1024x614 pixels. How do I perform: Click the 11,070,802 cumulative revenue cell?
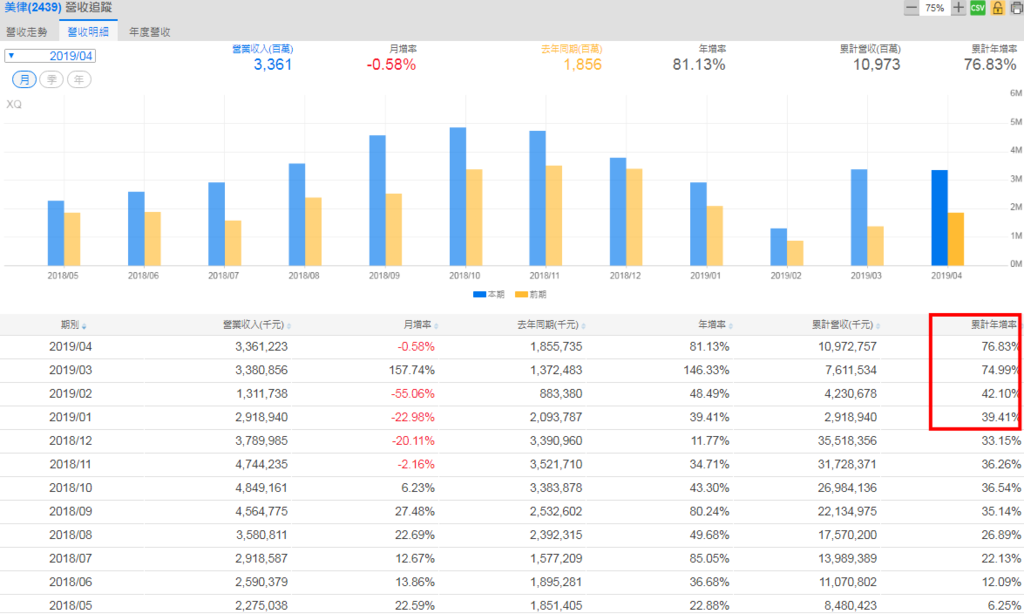click(x=847, y=582)
